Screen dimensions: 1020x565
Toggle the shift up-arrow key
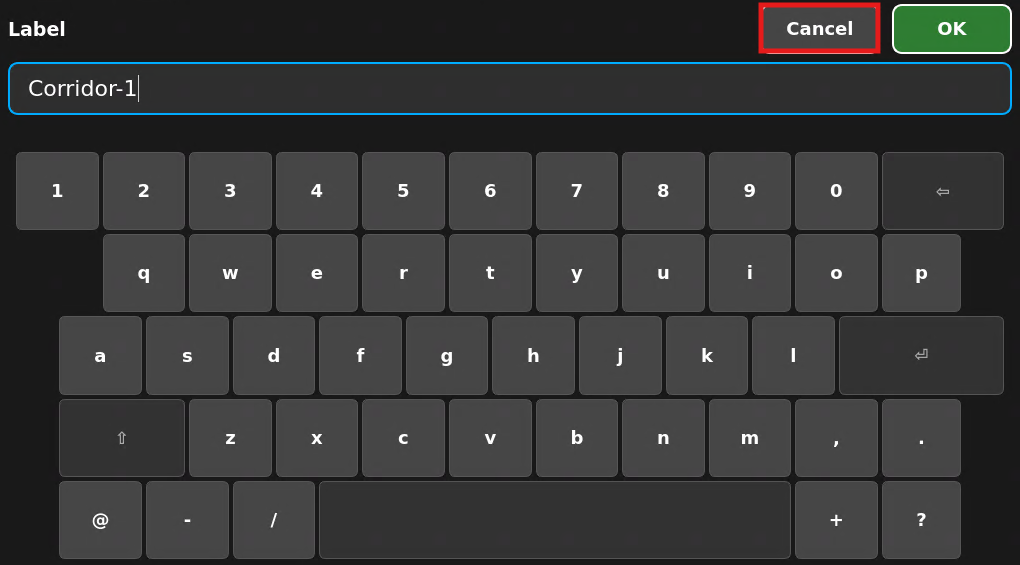tap(122, 438)
